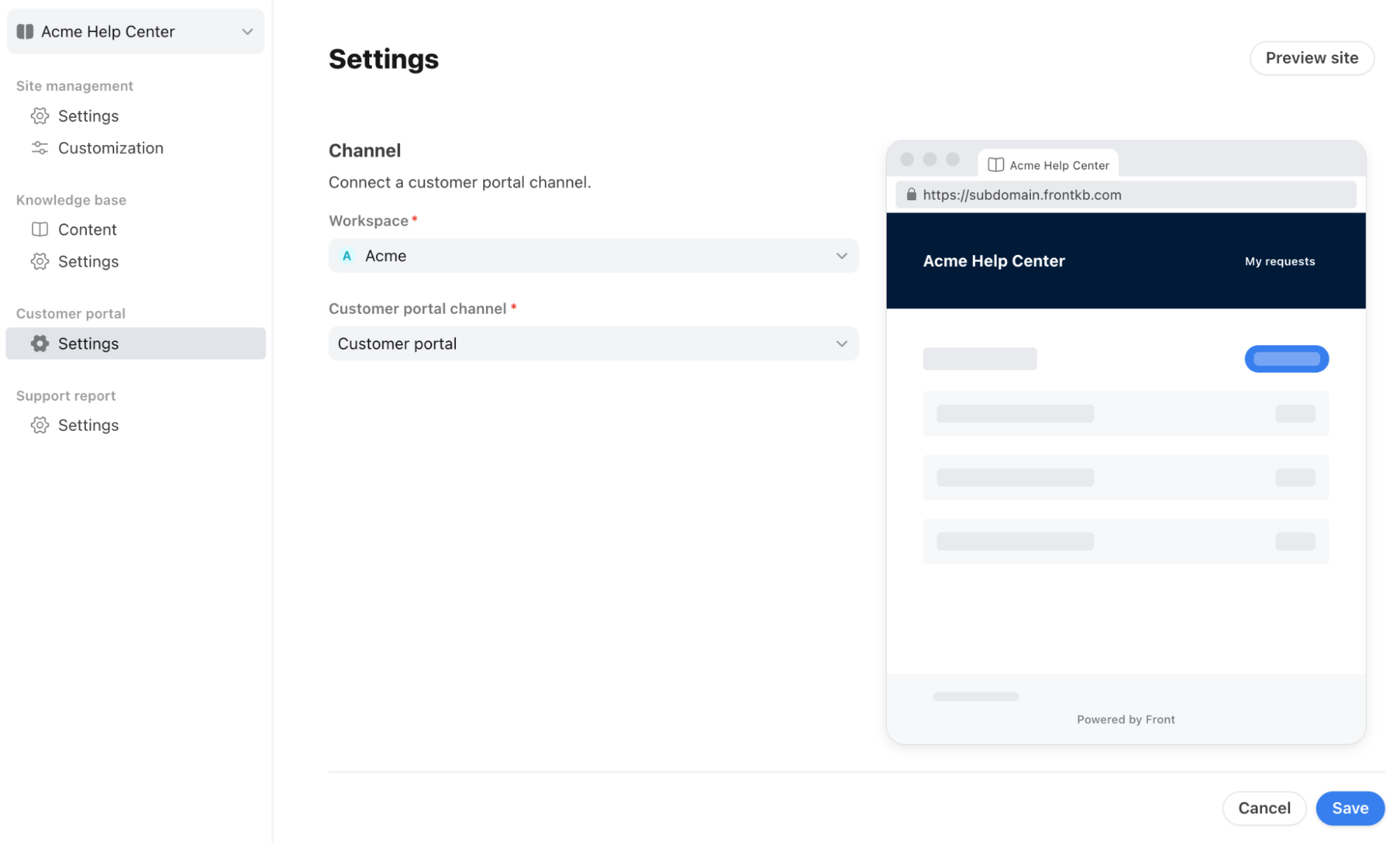Click the lock icon in preview address bar
Image resolution: width=1400 pixels, height=844 pixels.
pos(911,194)
